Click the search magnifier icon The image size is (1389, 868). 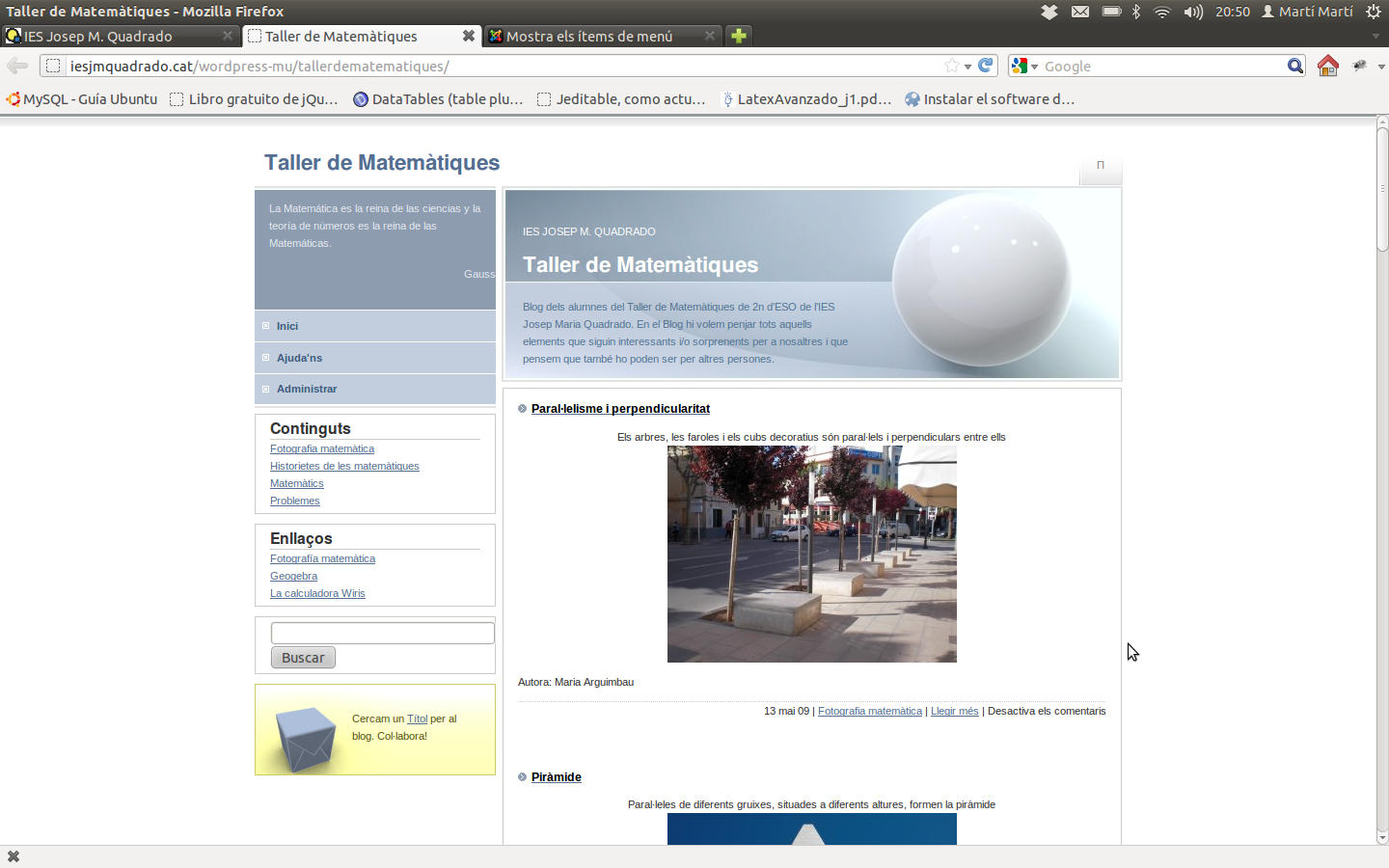click(1294, 66)
